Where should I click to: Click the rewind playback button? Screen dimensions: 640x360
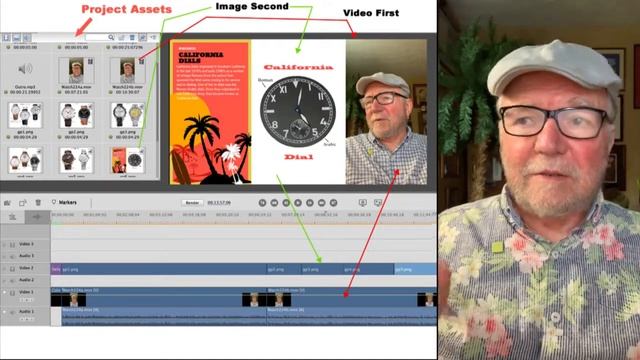click(274, 203)
